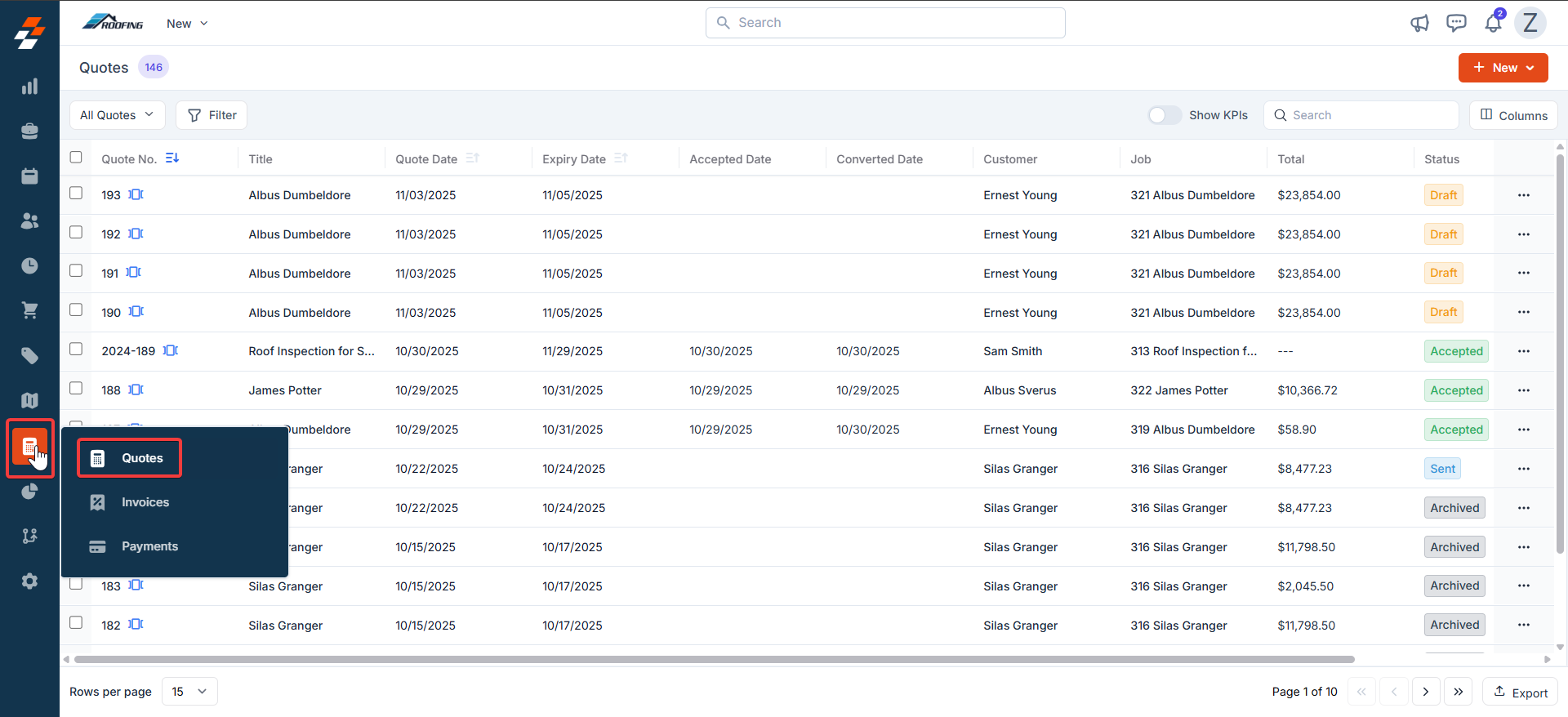
Task: Sort by Quote Date column icon
Action: 472,158
